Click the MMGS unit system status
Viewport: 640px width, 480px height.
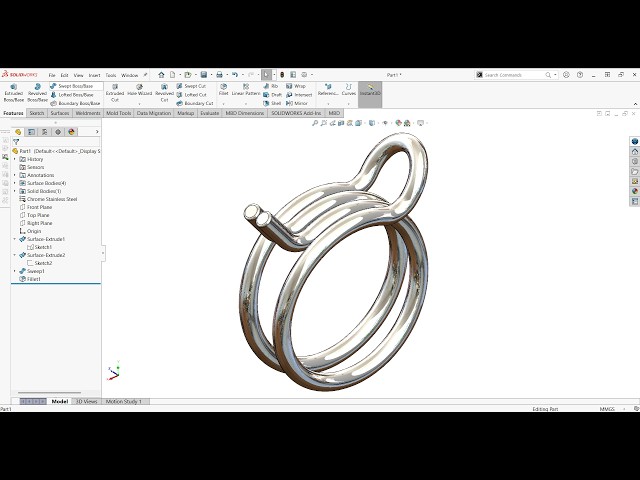(607, 409)
